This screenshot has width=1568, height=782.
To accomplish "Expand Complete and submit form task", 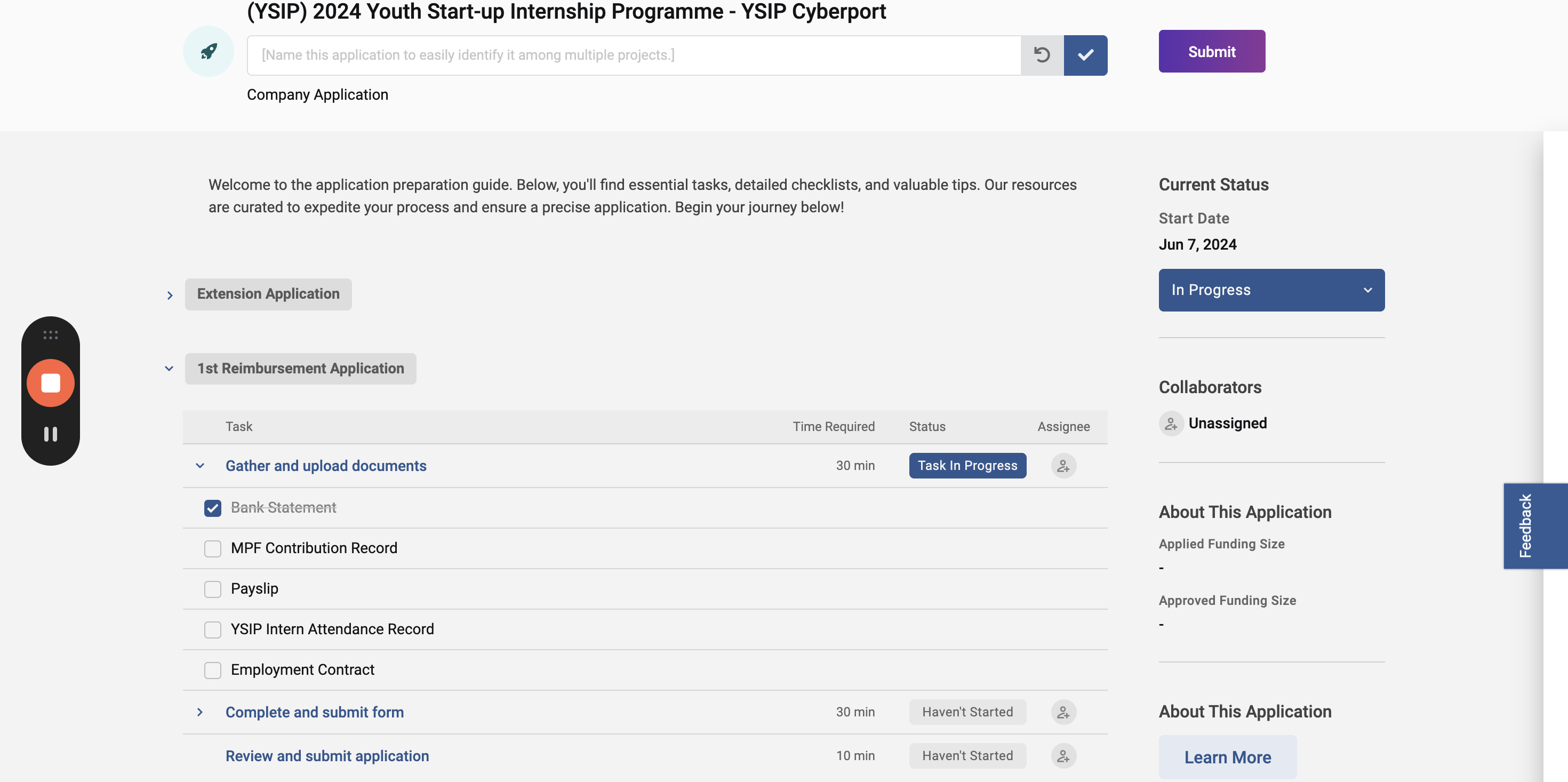I will click(199, 712).
